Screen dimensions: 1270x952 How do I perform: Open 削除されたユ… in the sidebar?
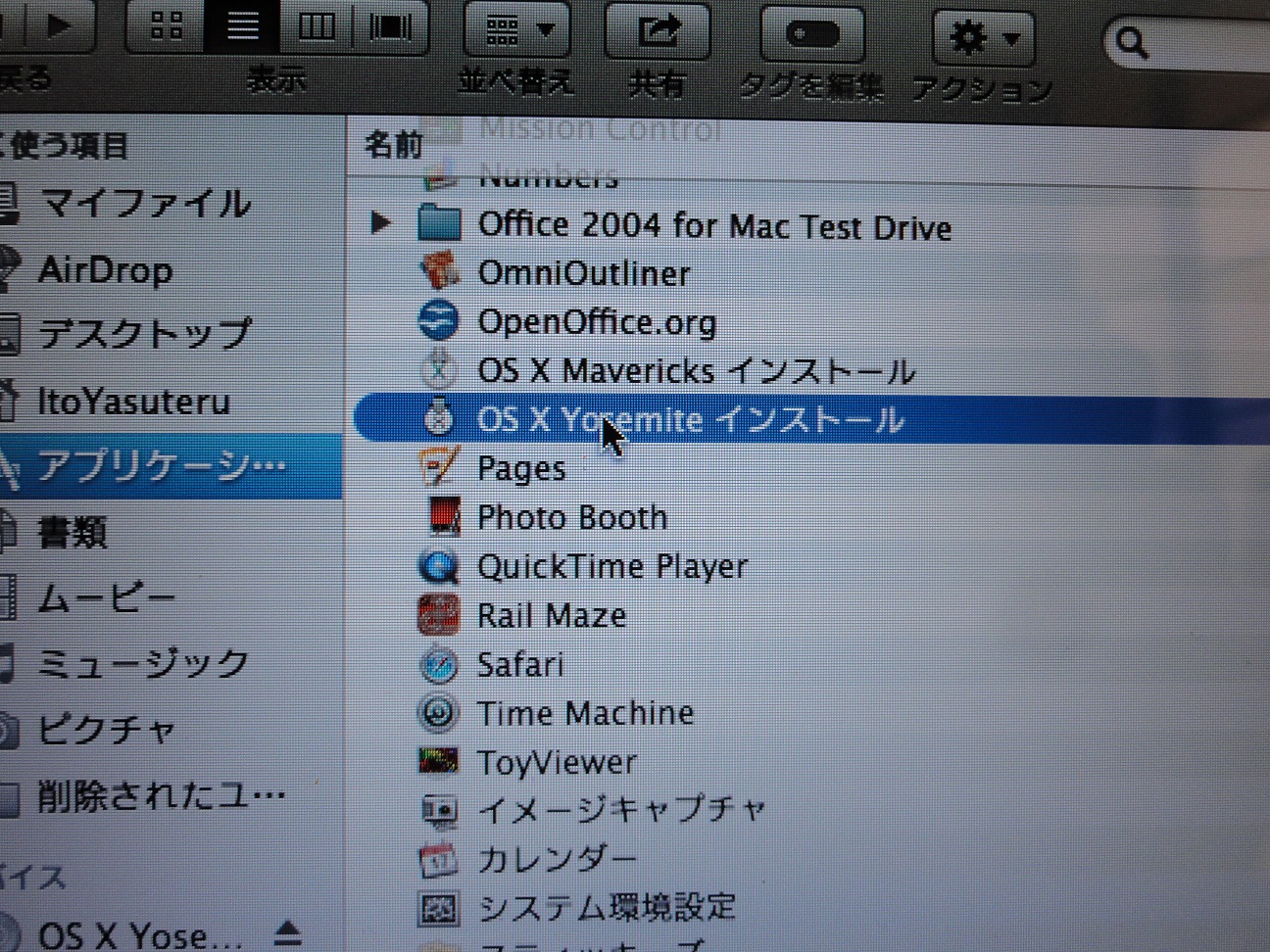(x=162, y=795)
